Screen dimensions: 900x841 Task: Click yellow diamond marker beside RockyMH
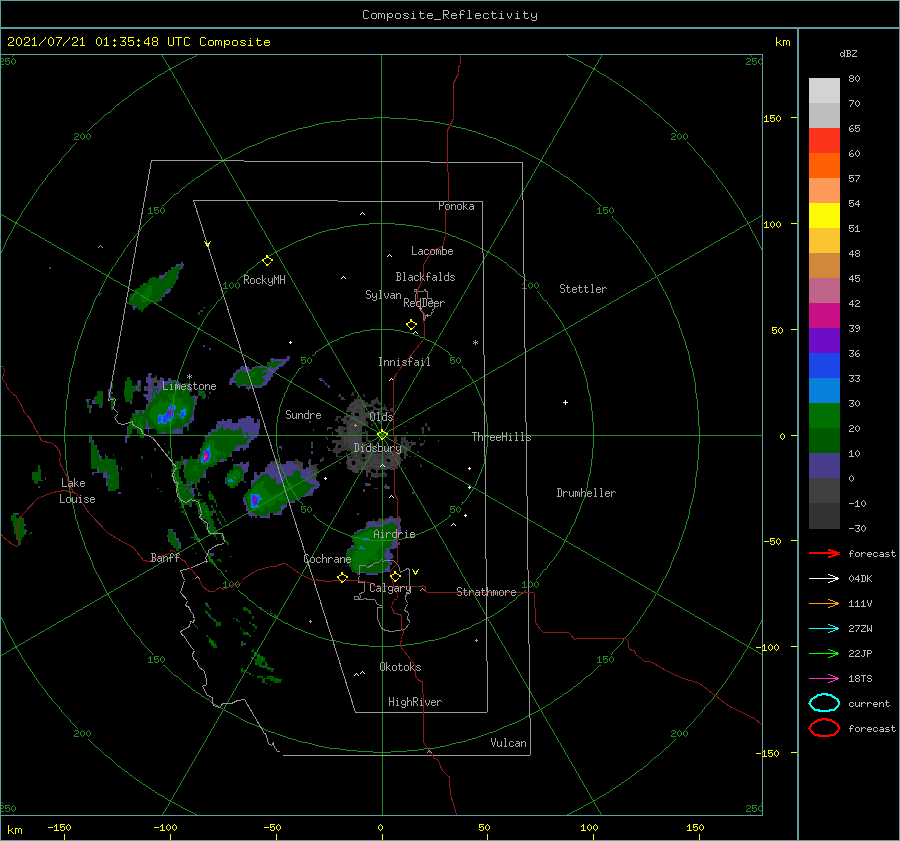point(267,261)
